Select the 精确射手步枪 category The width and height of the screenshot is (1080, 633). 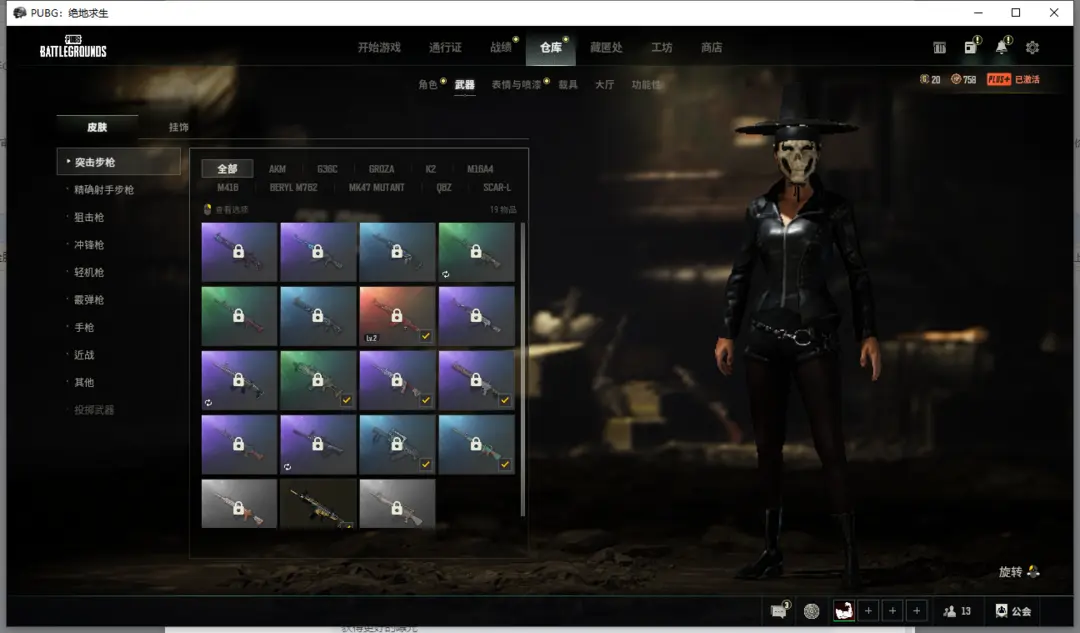(104, 189)
